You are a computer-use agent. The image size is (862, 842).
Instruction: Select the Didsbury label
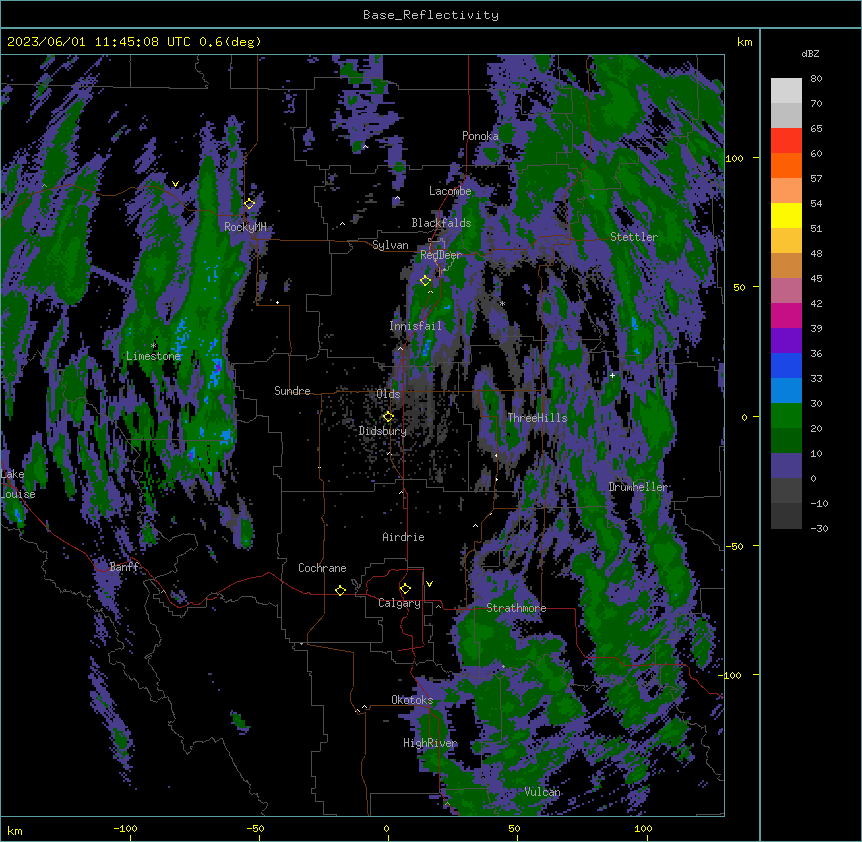coord(383,431)
